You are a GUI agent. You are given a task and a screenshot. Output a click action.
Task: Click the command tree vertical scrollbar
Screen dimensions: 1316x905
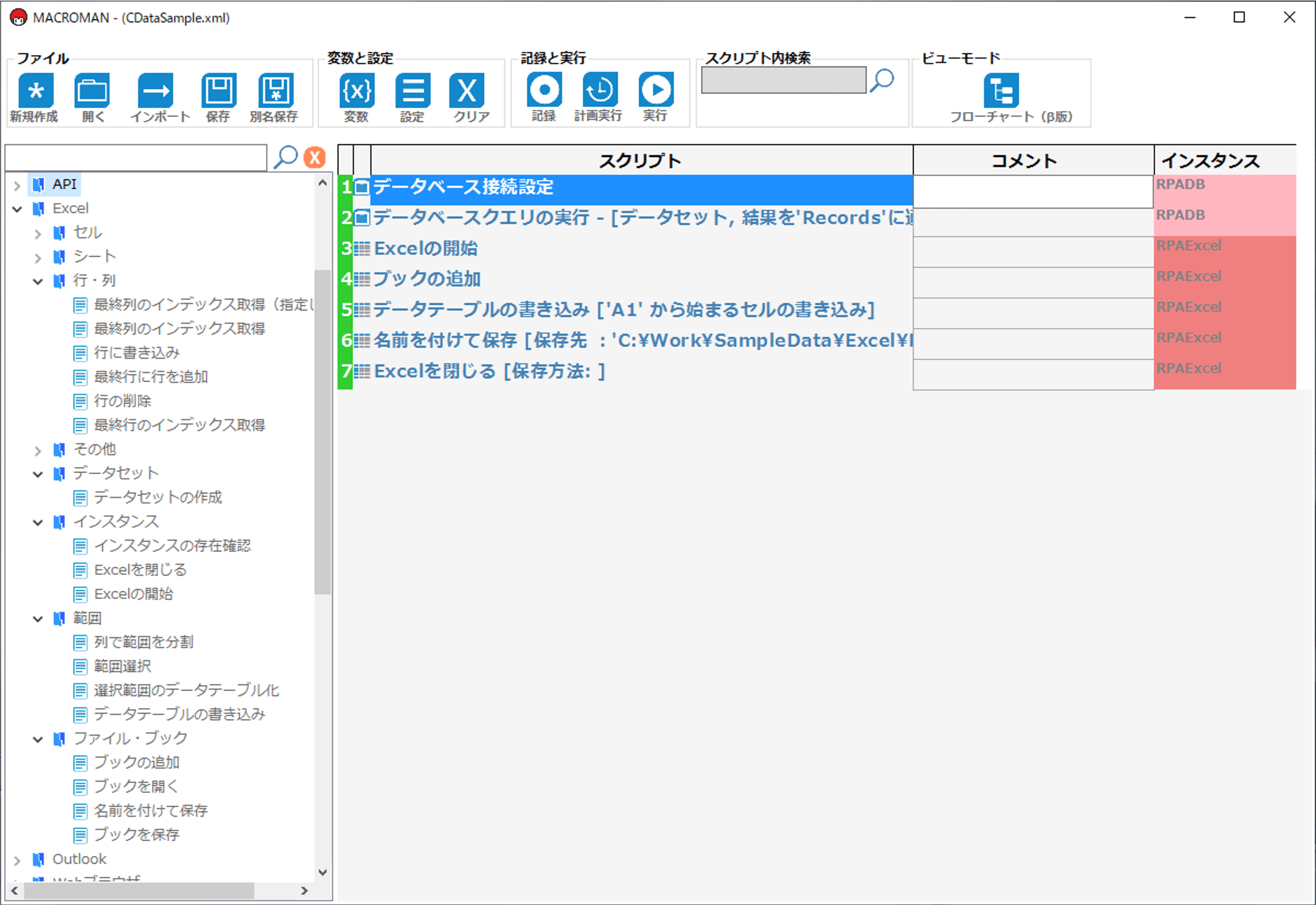click(323, 431)
